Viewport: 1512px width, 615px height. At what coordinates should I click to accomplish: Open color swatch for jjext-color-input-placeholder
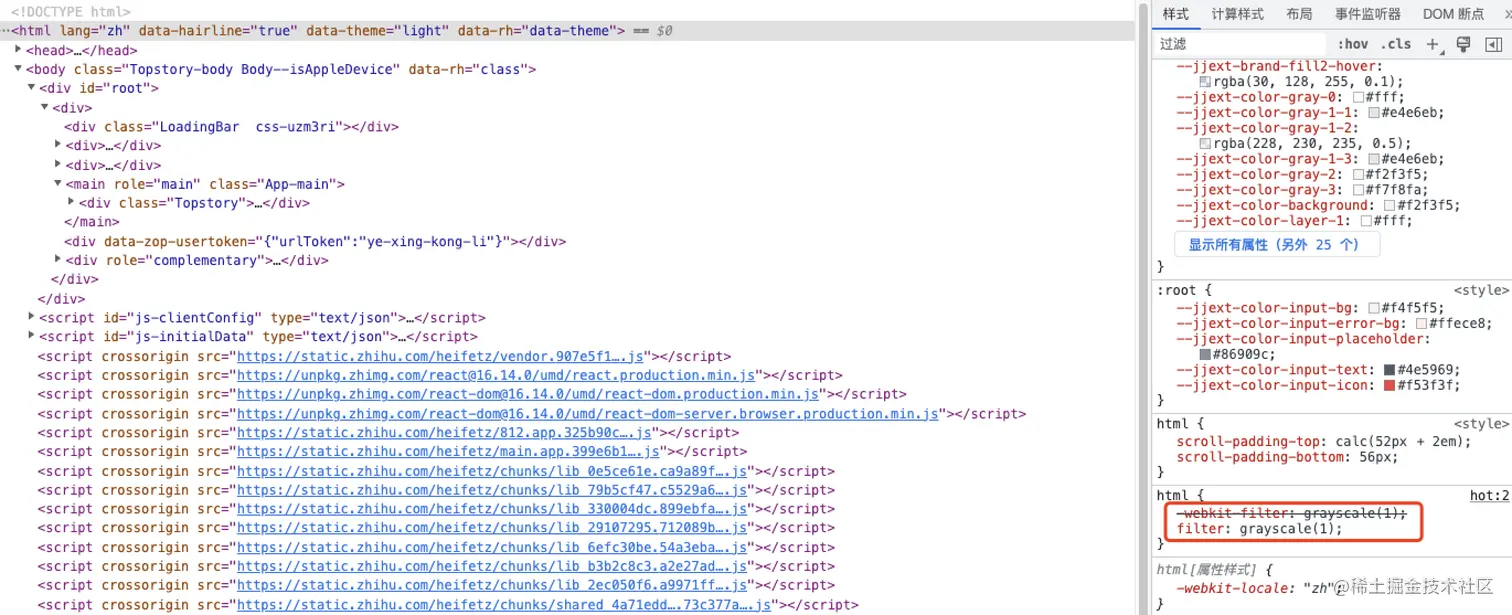coord(1205,355)
